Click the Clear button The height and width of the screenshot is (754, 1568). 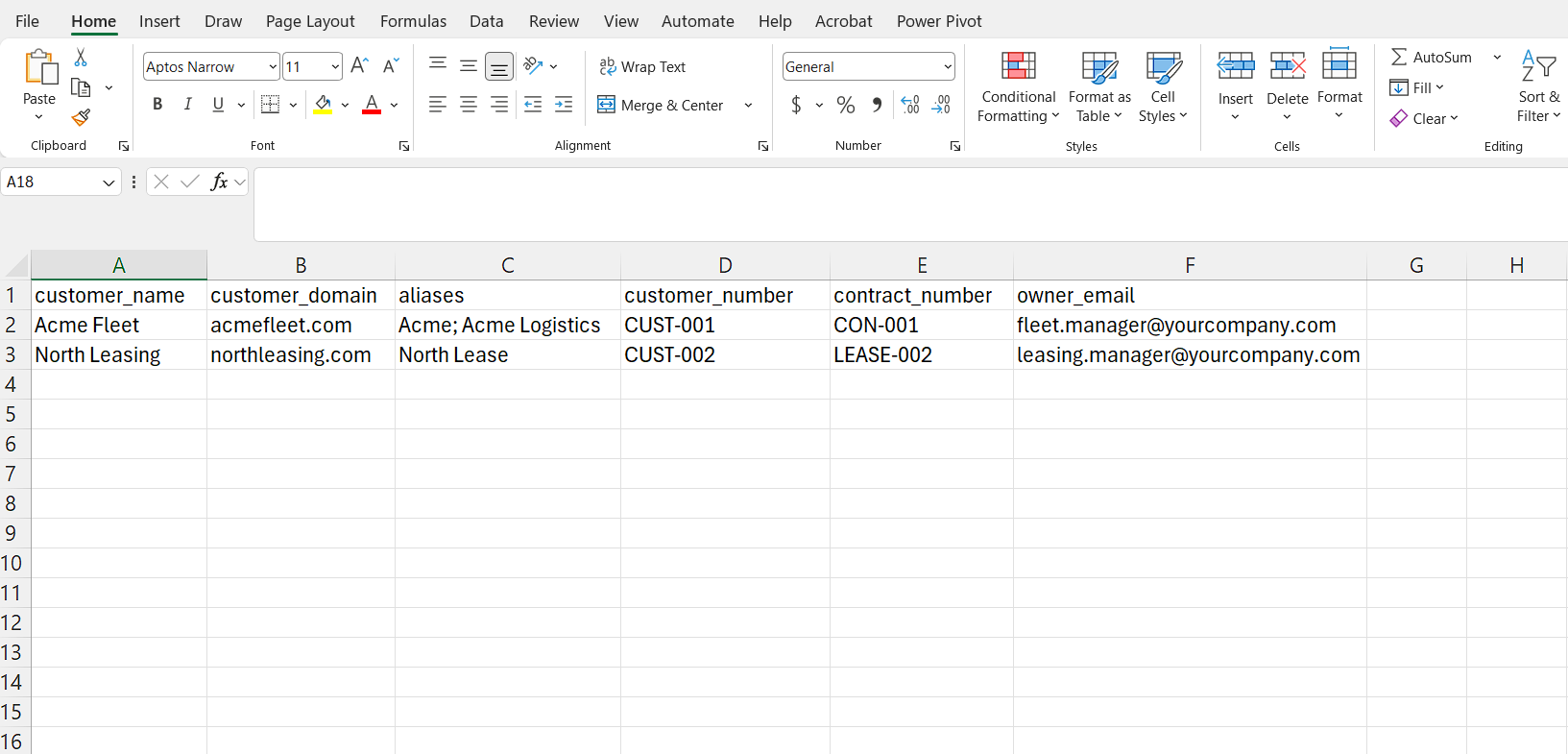coord(1424,118)
